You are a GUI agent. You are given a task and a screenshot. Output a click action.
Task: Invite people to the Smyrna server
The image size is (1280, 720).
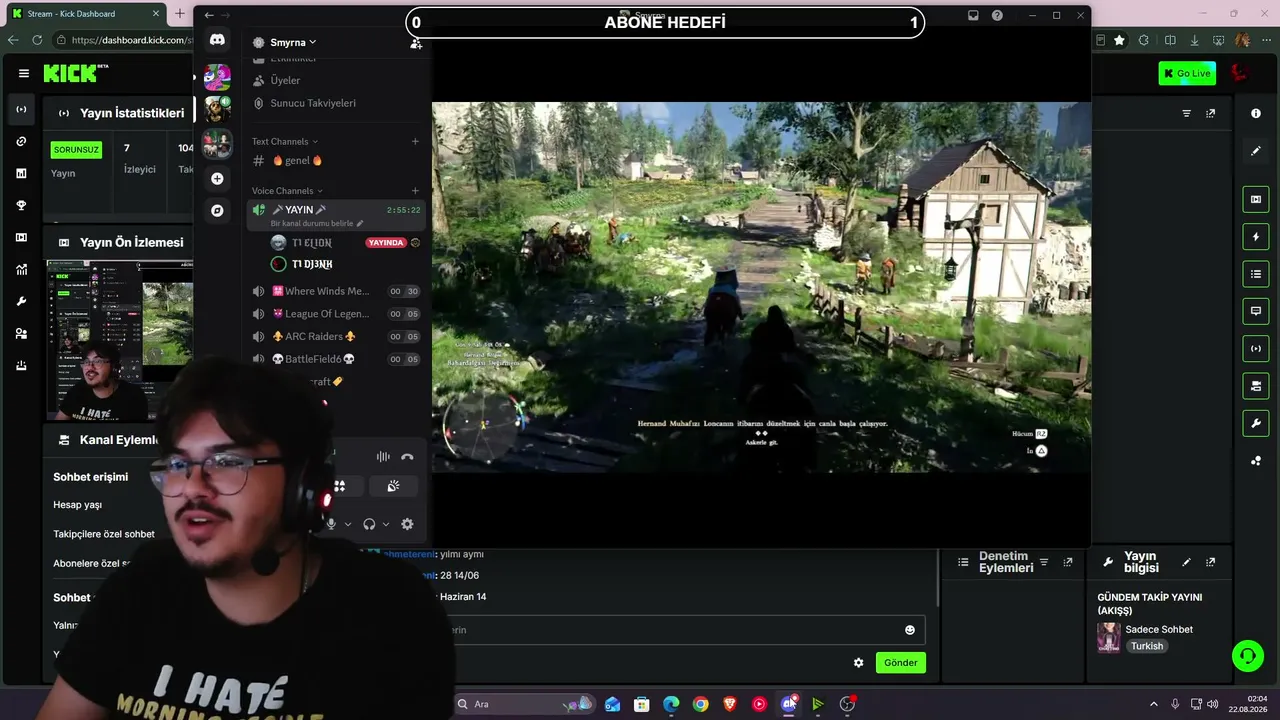416,43
